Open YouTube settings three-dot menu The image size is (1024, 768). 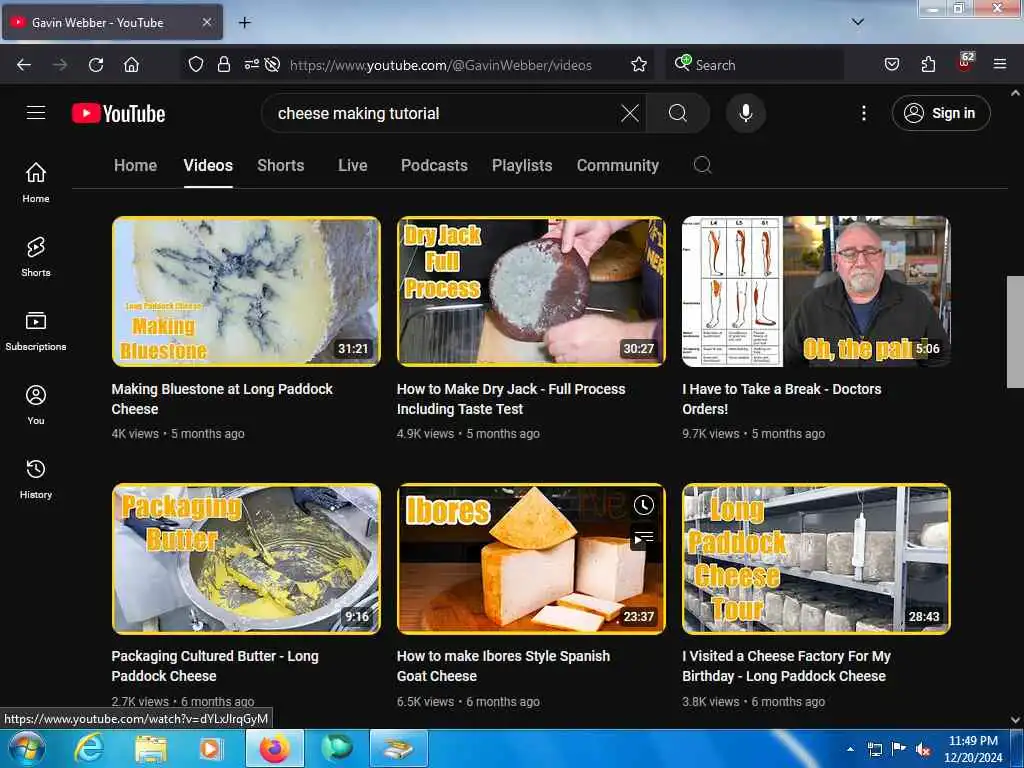click(x=863, y=113)
